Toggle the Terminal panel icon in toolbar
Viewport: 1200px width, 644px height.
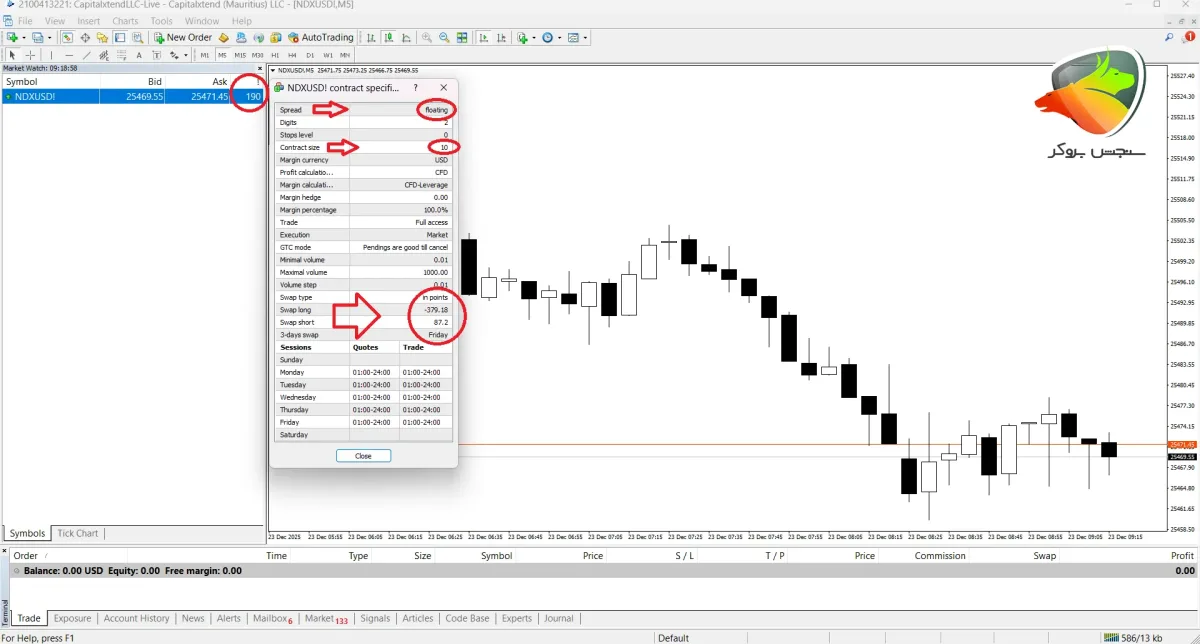[x=120, y=37]
